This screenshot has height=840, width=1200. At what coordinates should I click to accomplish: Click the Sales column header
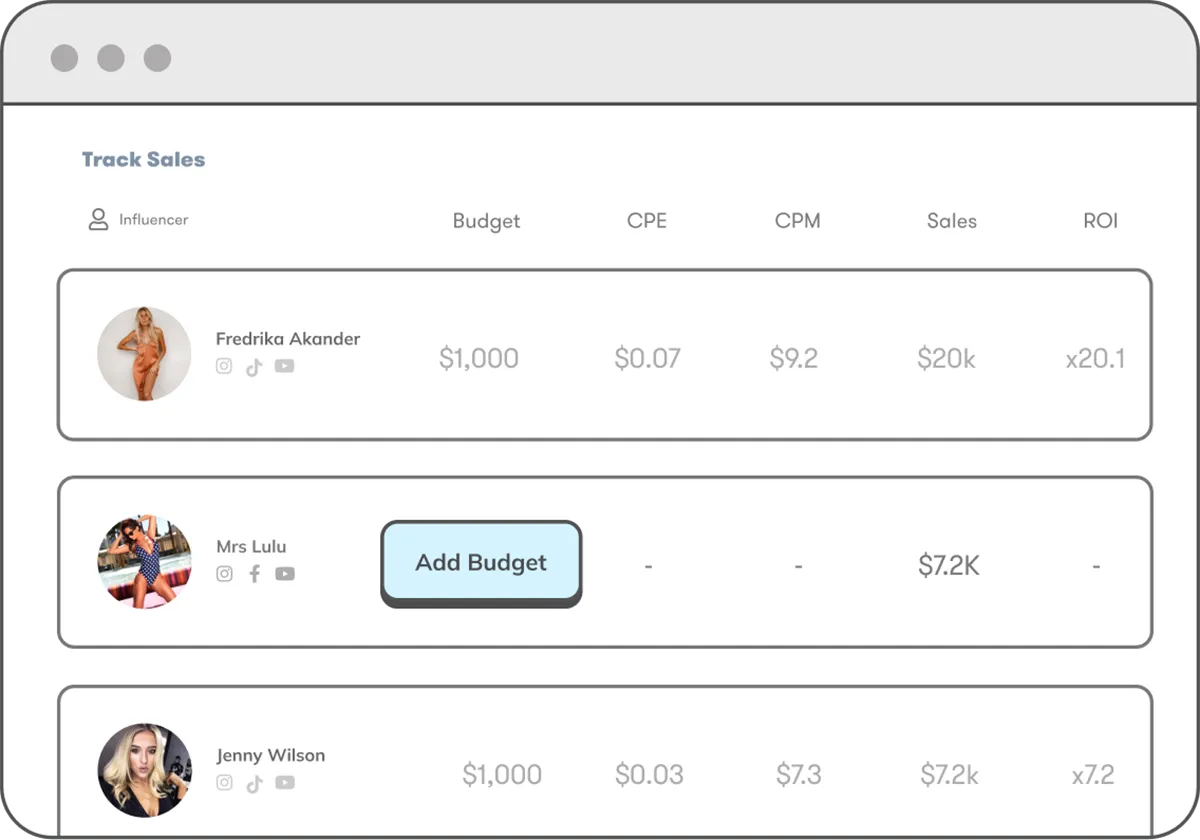point(952,221)
